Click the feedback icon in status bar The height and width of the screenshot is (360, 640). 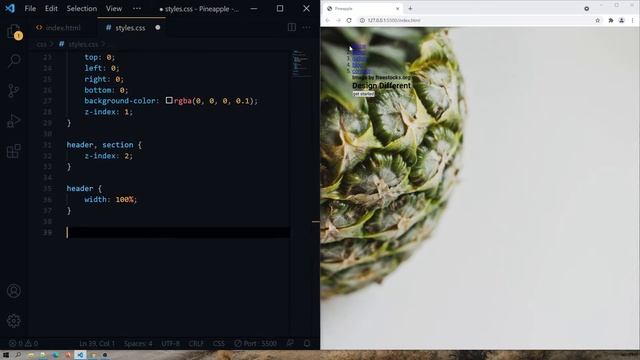click(x=290, y=344)
